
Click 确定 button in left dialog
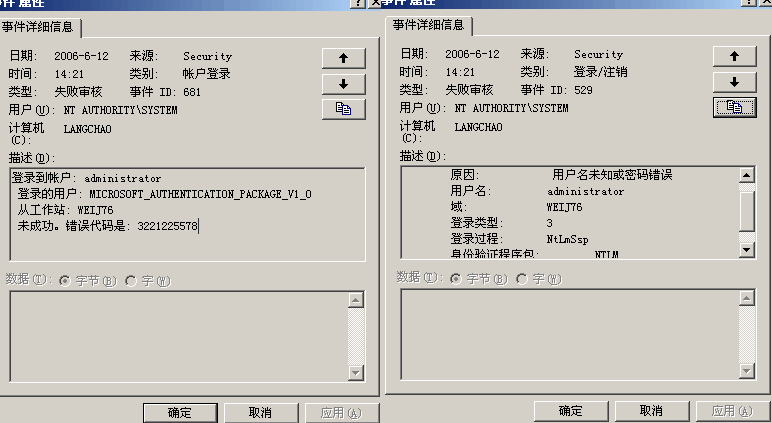(x=180, y=413)
